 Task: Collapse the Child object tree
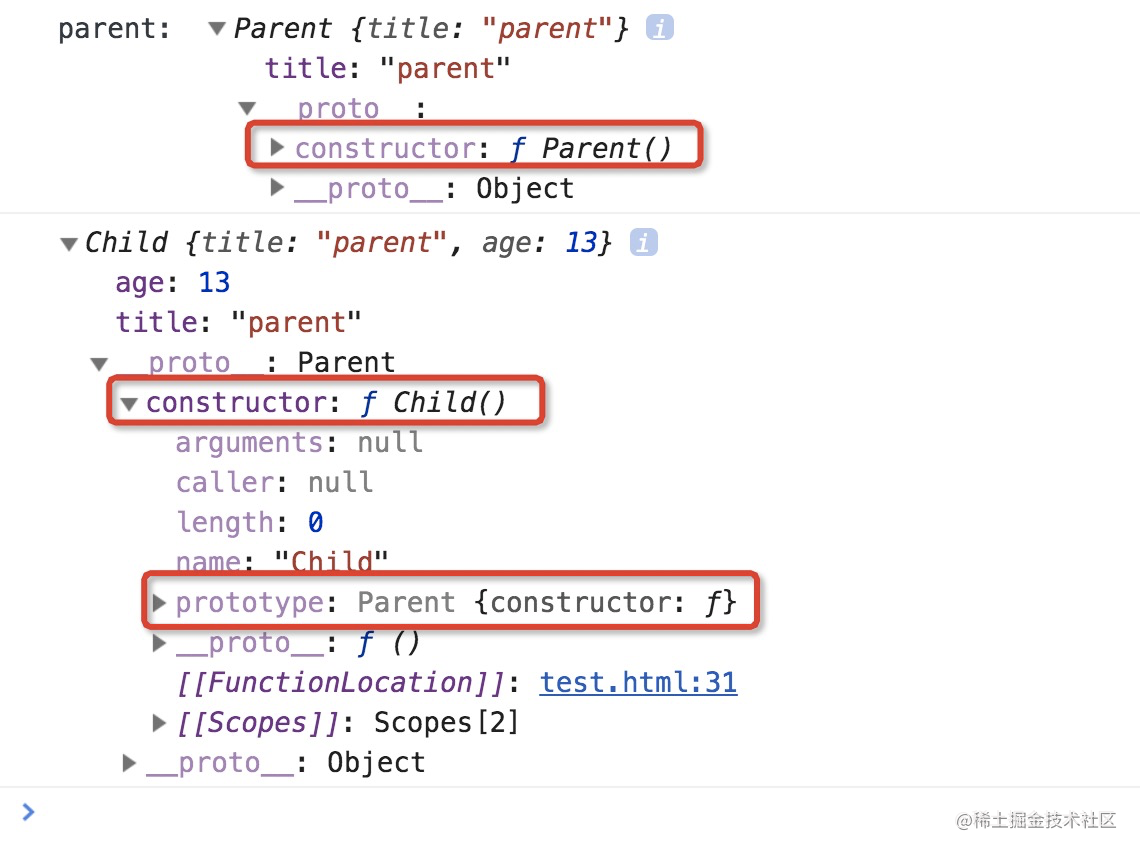[x=69, y=243]
